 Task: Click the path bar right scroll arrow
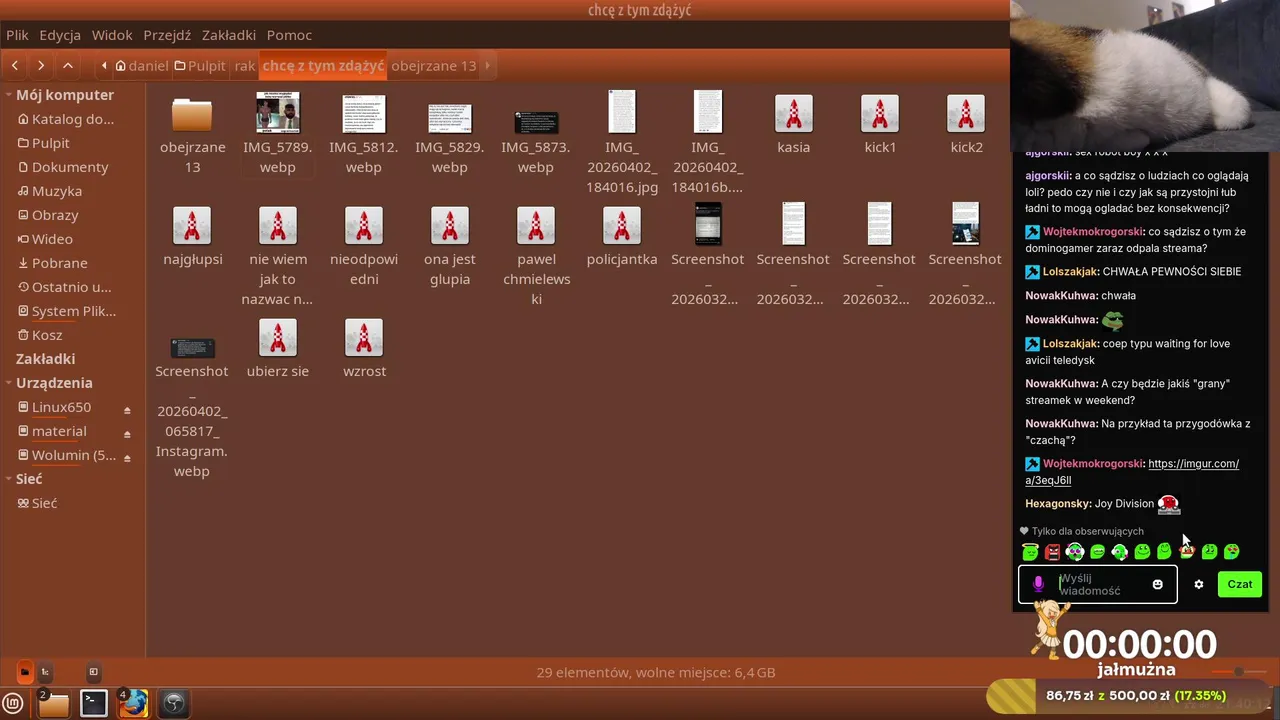tap(487, 66)
